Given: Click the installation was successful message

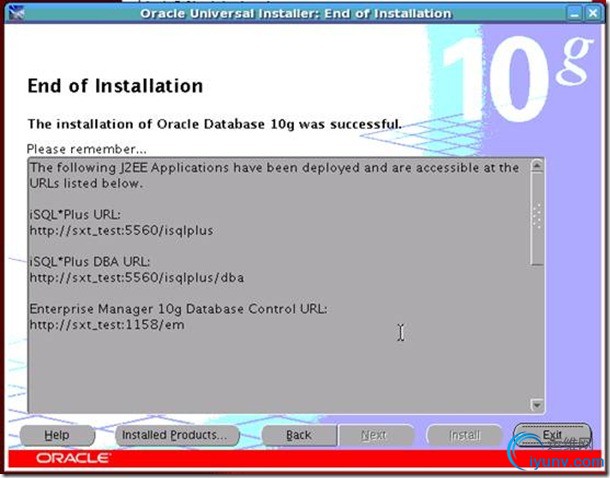Looking at the screenshot, I should (214, 124).
